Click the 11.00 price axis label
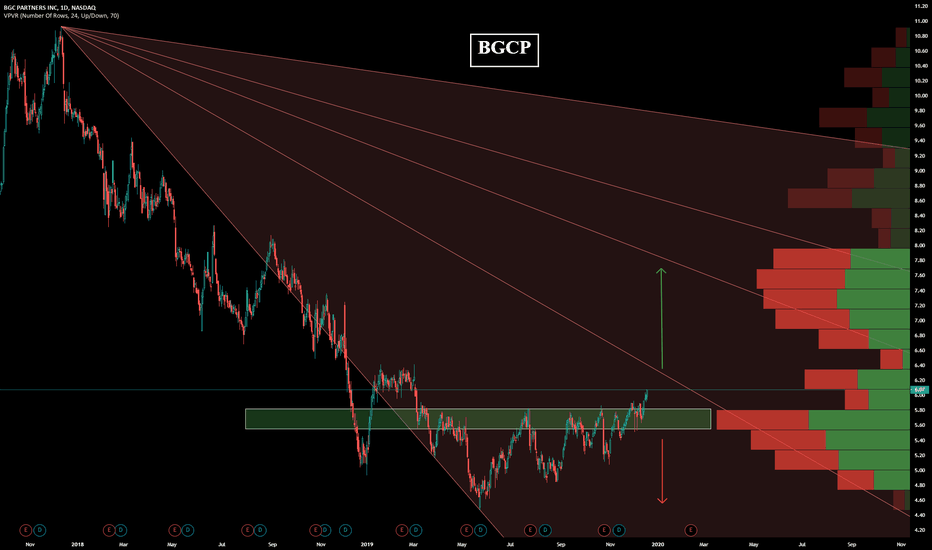 [921, 21]
